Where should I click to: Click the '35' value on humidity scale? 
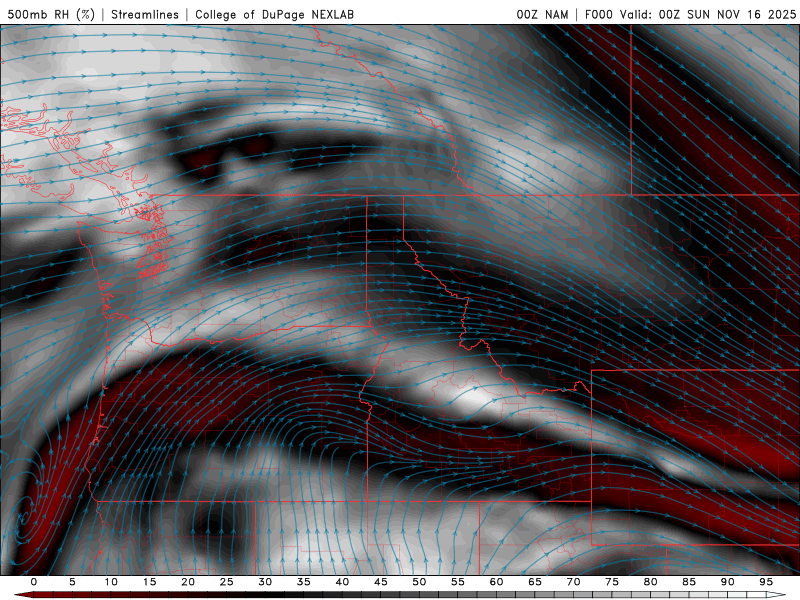coord(304,582)
